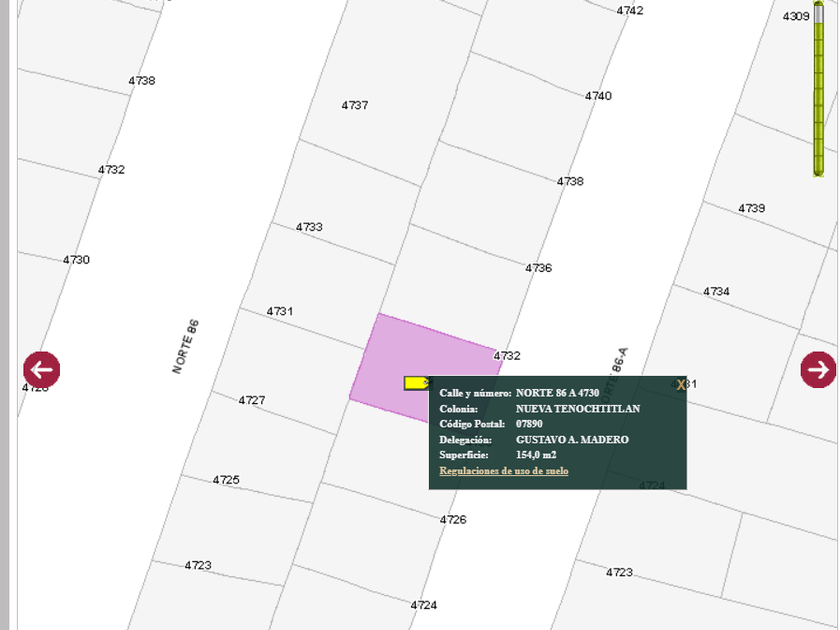Click the yellow marker on highlighted parcel

tap(415, 383)
